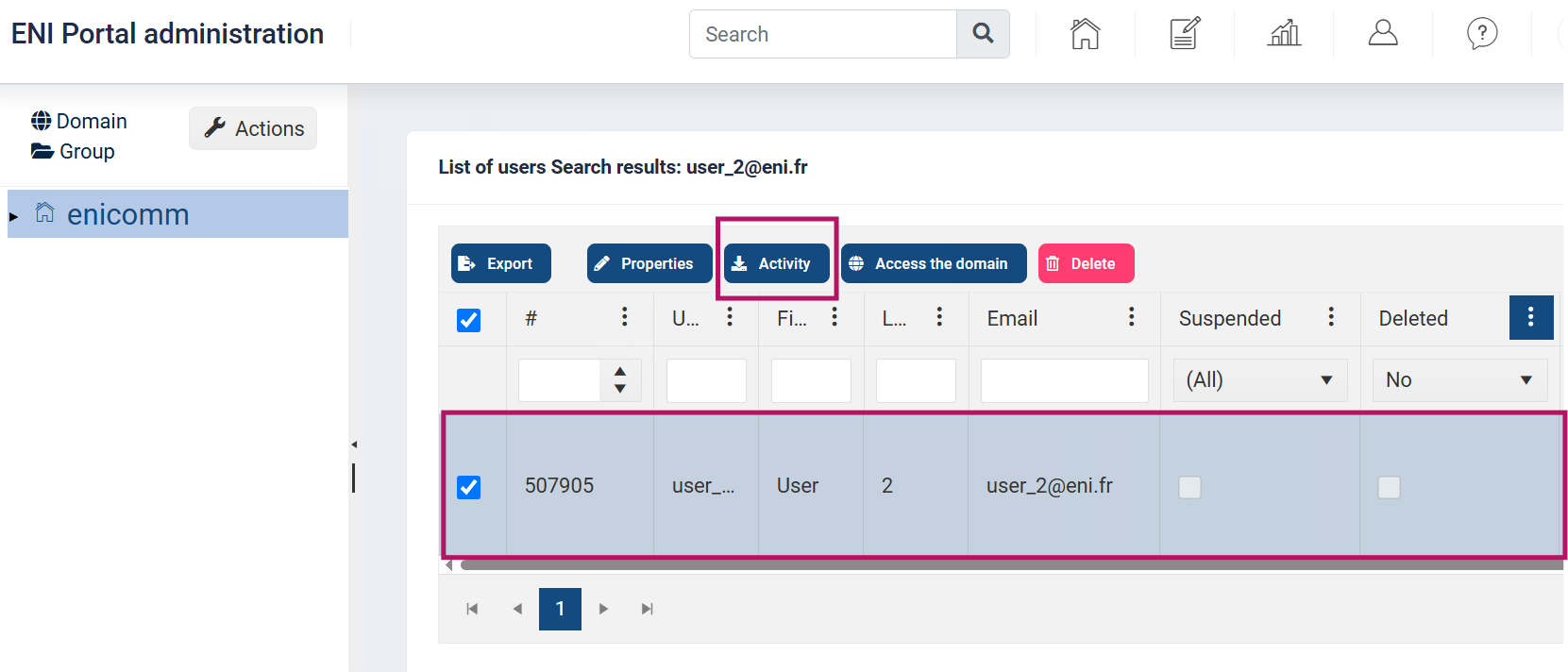The image size is (1568, 672).
Task: Click the Activity button
Action: [x=777, y=263]
